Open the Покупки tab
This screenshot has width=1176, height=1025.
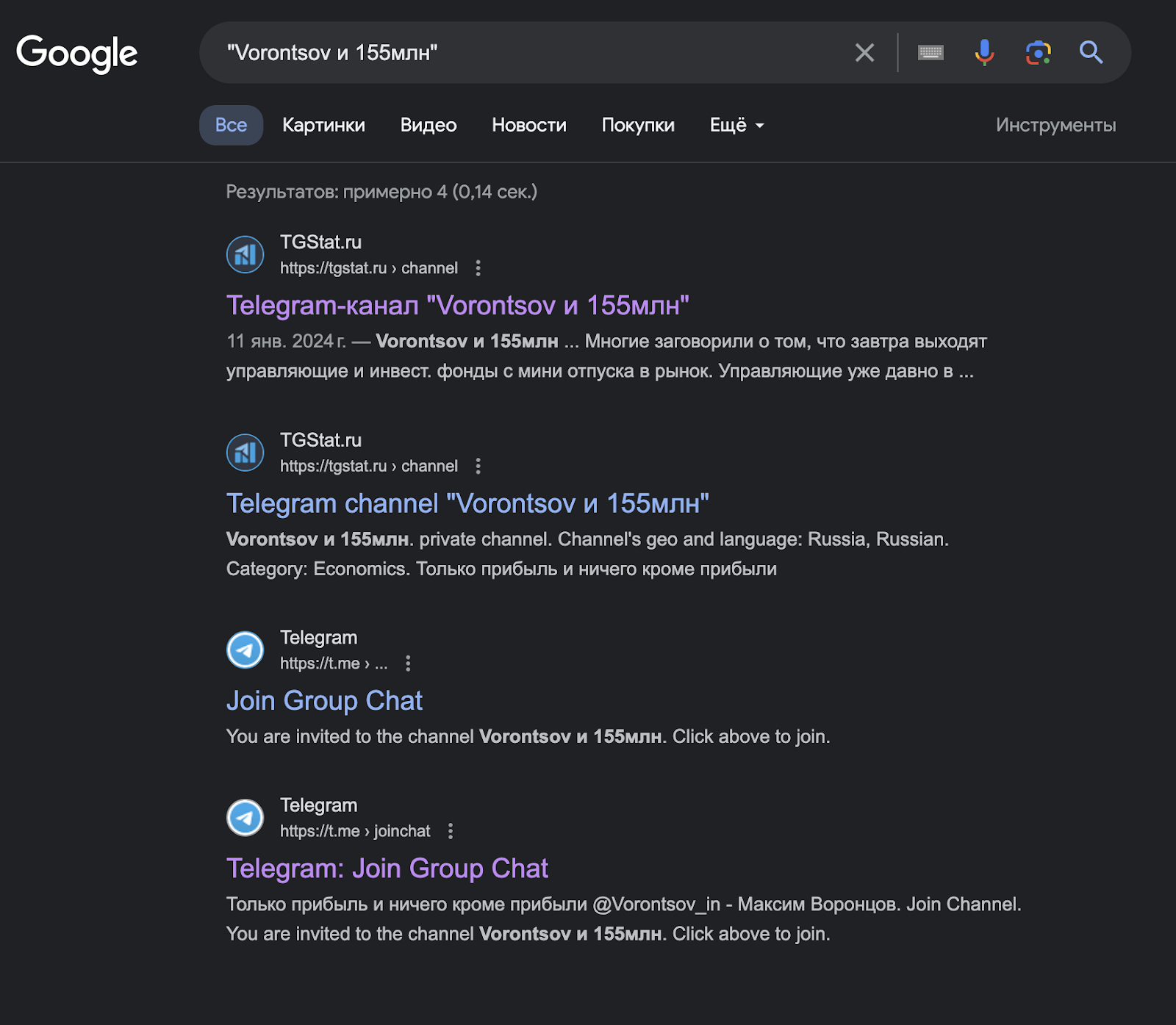638,125
